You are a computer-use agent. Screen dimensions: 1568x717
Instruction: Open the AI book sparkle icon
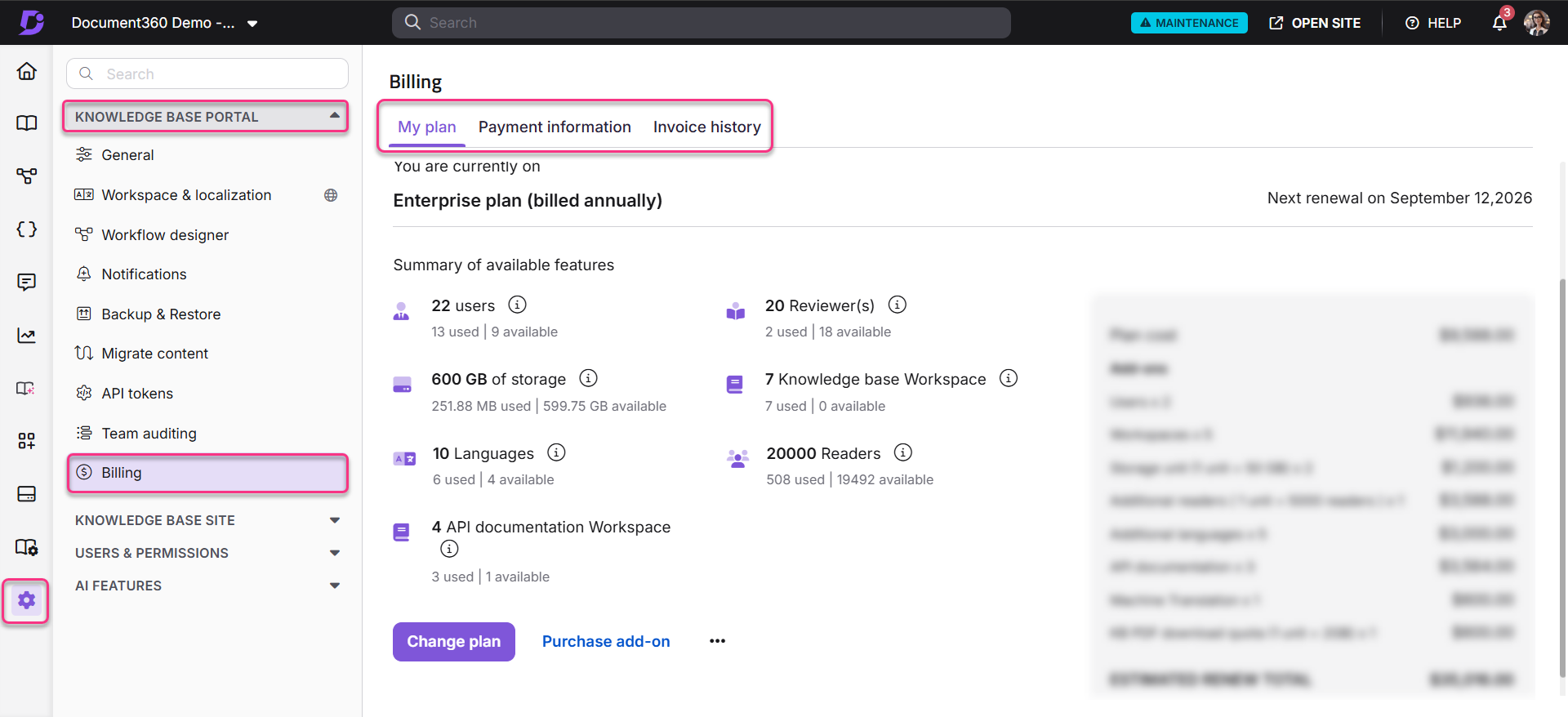click(x=27, y=388)
